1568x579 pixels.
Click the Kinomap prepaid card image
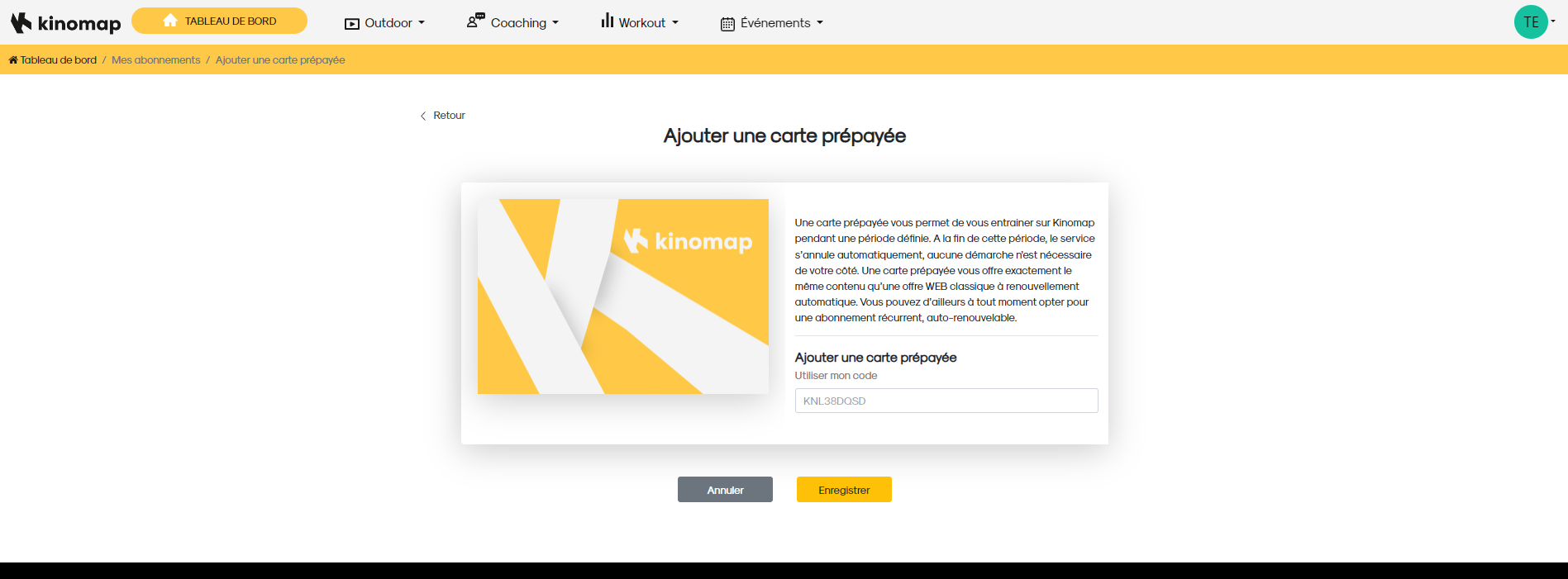point(623,297)
